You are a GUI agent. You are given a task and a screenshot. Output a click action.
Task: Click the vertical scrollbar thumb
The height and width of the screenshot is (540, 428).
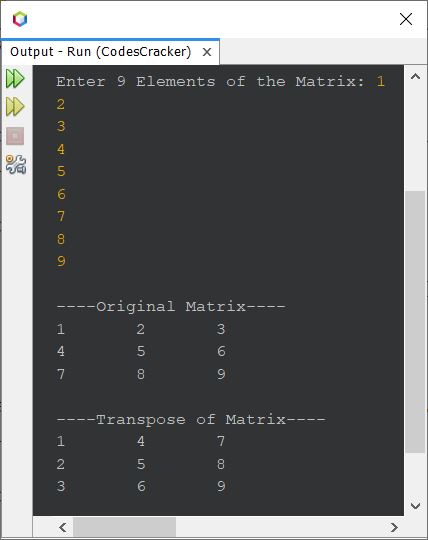pyautogui.click(x=415, y=322)
